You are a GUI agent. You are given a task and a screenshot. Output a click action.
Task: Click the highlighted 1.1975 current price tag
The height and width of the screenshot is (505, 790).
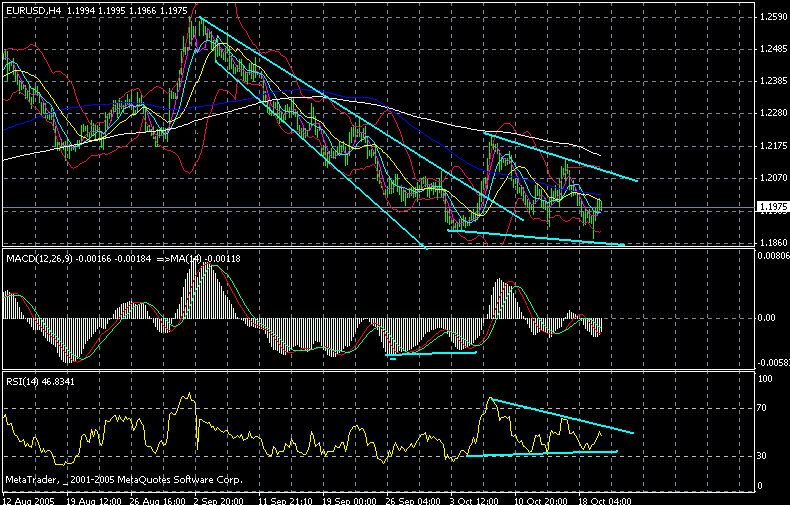pyautogui.click(x=772, y=207)
